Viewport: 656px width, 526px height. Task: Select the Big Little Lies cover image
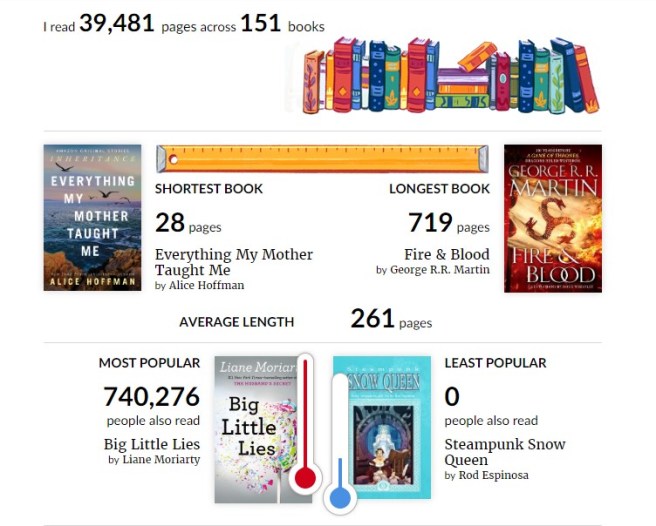pyautogui.click(x=254, y=428)
